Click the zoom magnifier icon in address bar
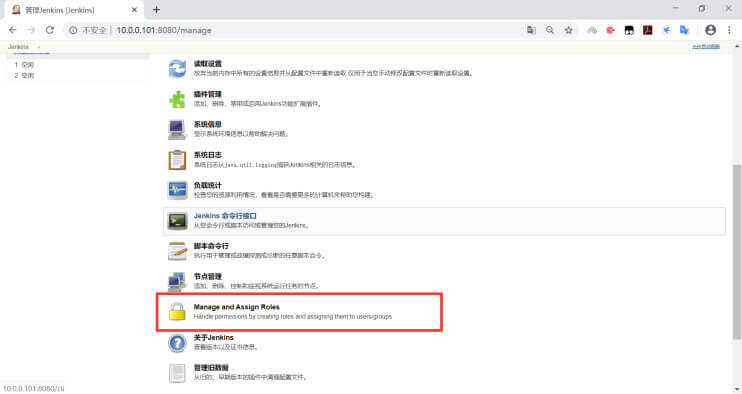Viewport: 742px width, 394px height. click(x=550, y=30)
